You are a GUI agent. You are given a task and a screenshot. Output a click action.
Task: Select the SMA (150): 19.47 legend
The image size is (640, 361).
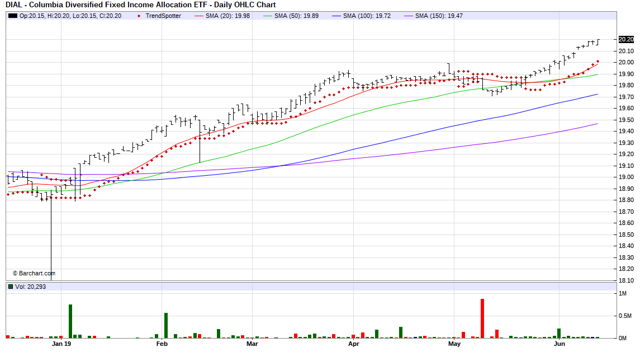coord(439,16)
